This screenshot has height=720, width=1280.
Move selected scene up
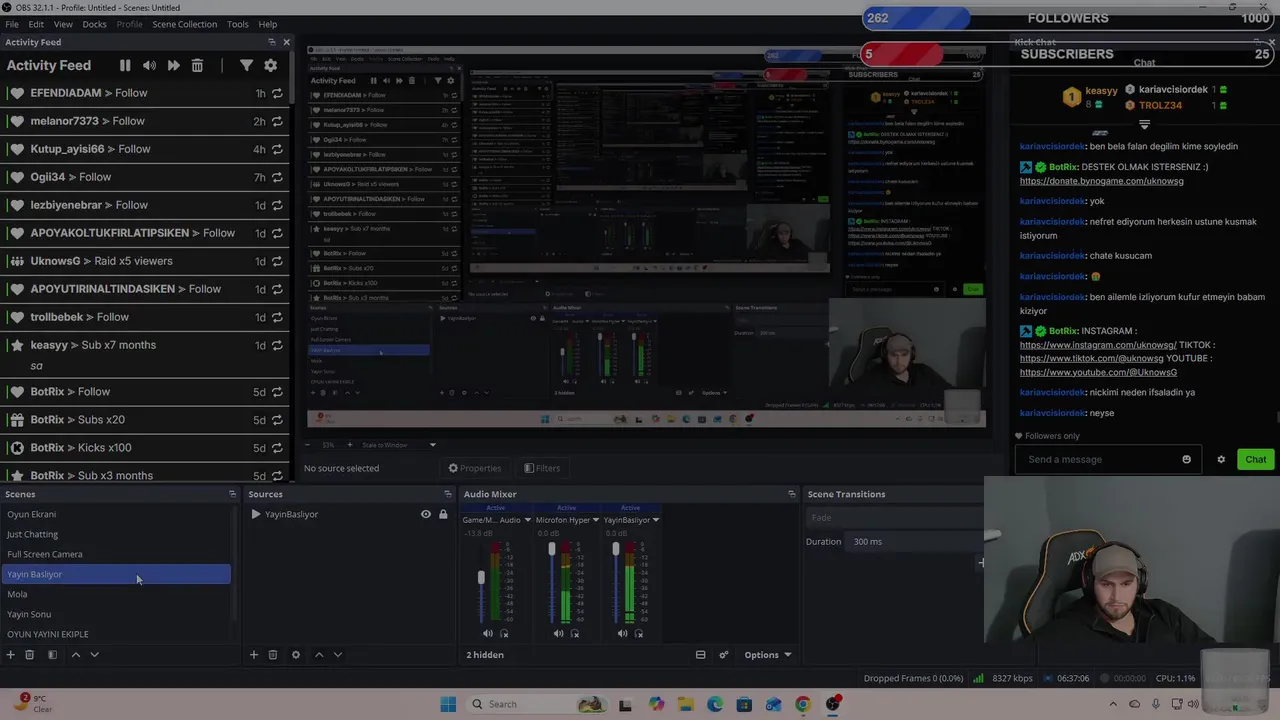75,655
